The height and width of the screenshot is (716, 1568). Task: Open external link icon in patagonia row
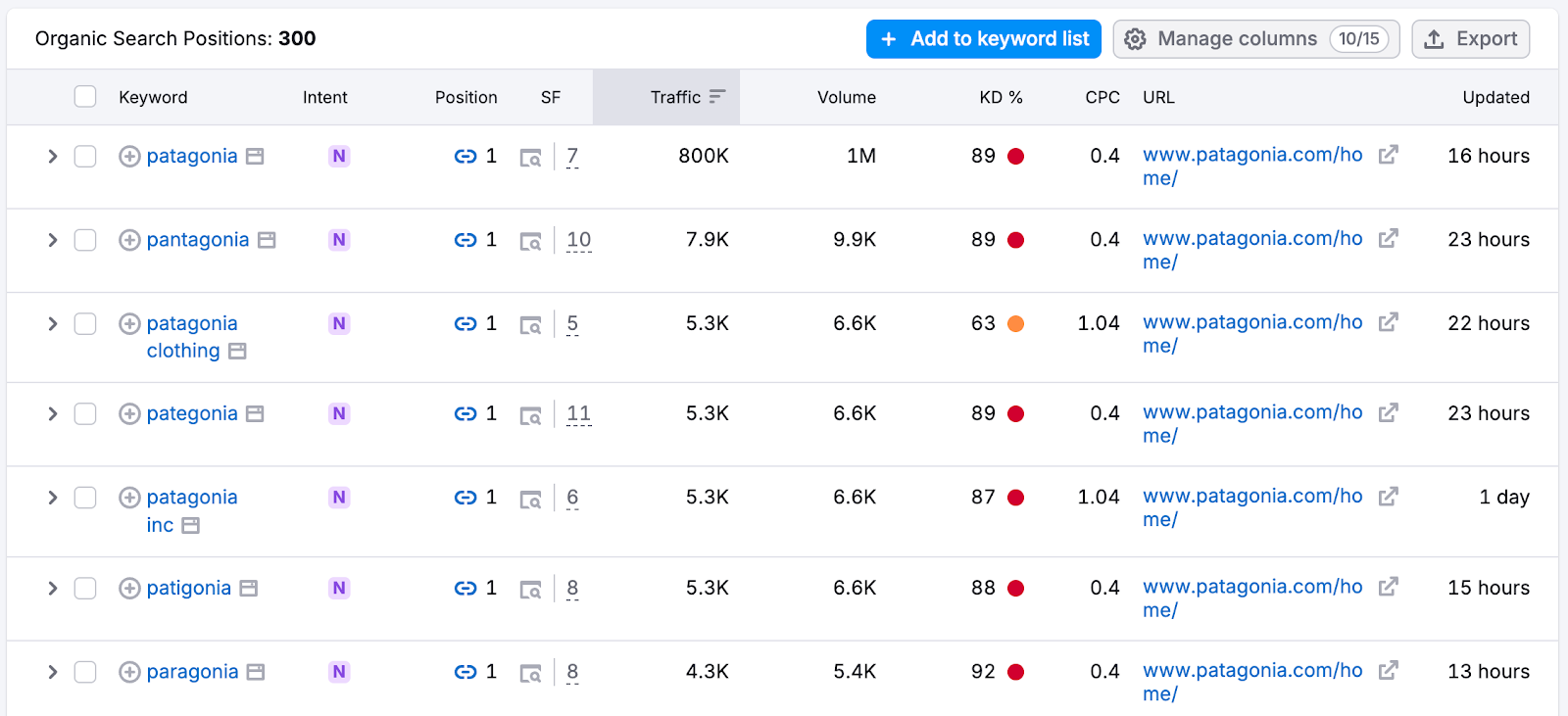coord(1388,155)
